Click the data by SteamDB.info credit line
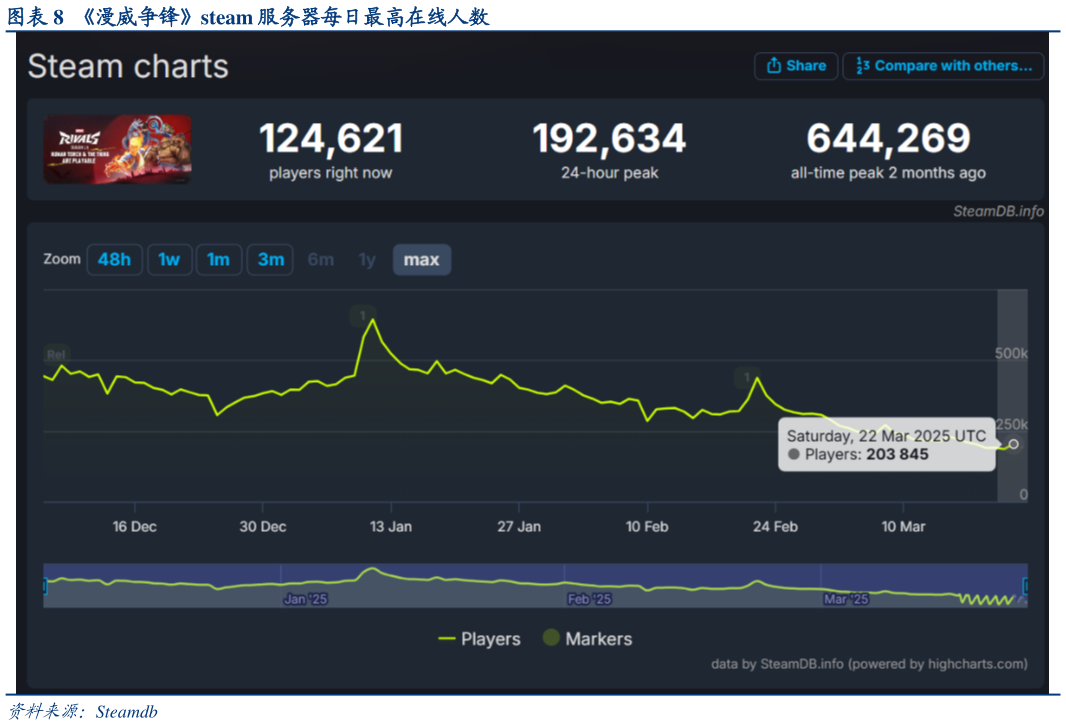Viewport: 1066px width, 725px height. pyautogui.click(x=869, y=664)
